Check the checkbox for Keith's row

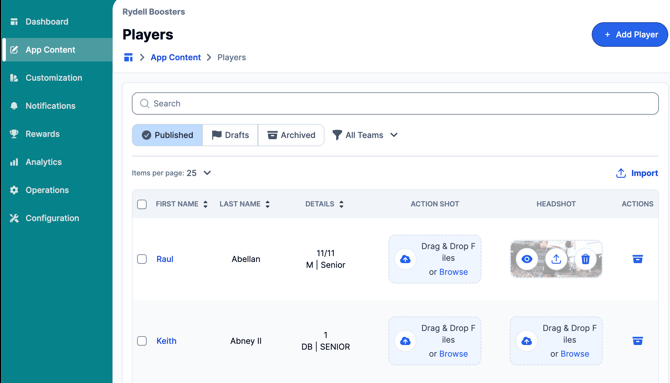142,341
